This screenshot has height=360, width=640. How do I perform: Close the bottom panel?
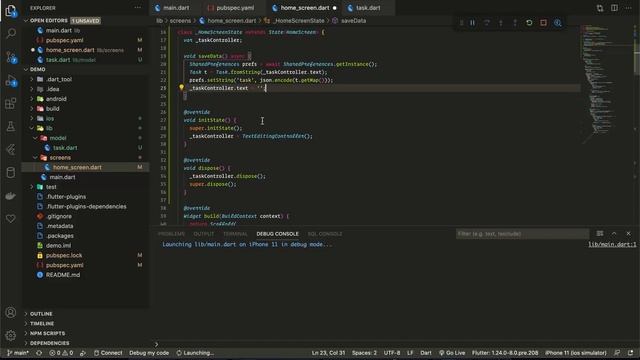[629, 233]
